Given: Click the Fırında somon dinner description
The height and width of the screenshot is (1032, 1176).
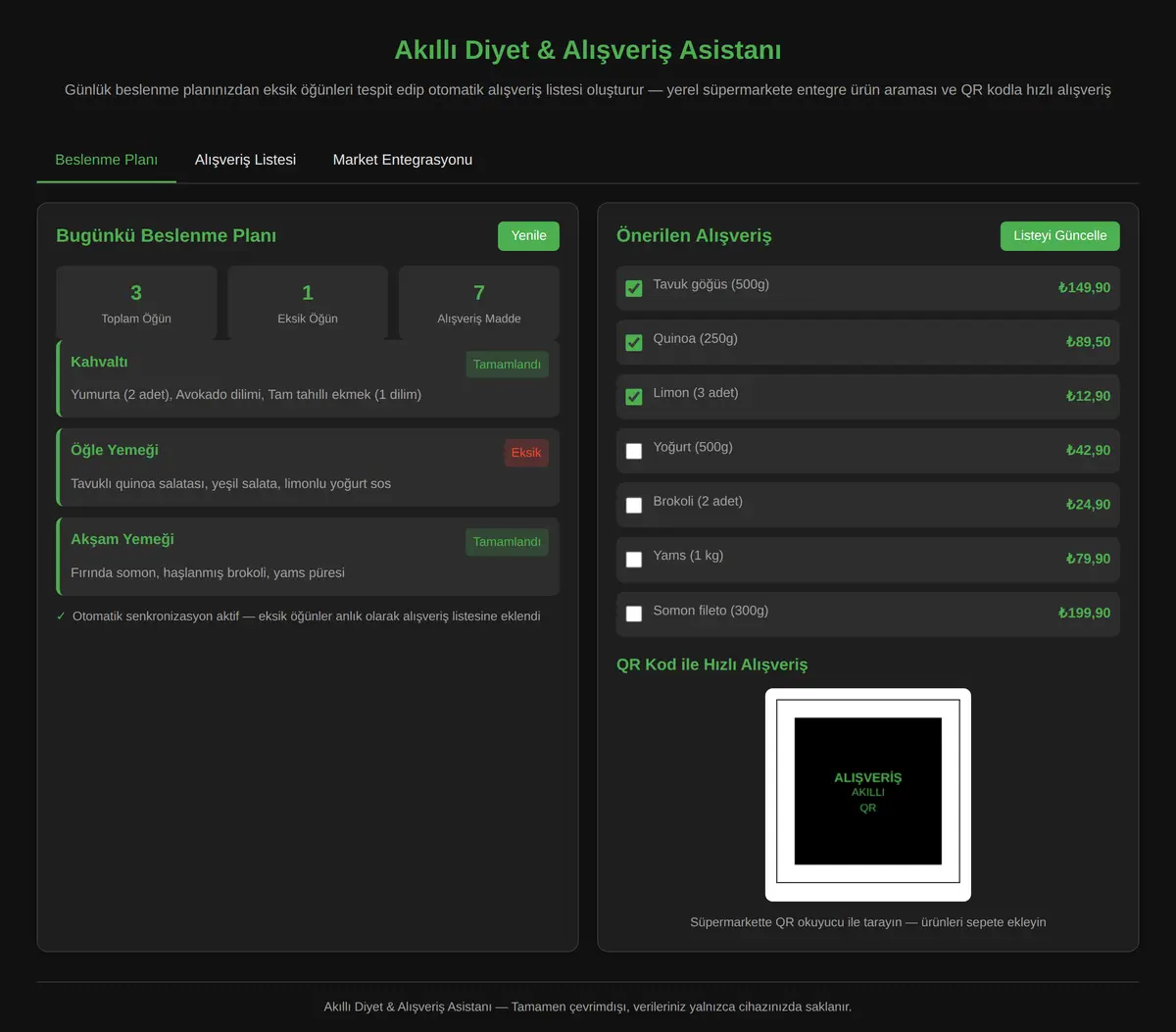Looking at the screenshot, I should (x=208, y=573).
